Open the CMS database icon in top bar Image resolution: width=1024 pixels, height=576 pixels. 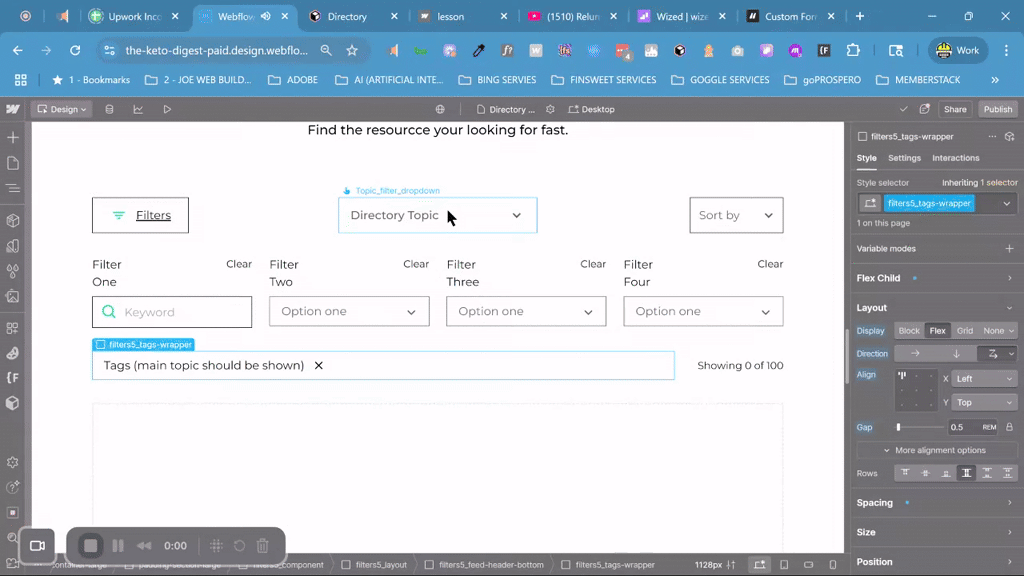(x=110, y=109)
